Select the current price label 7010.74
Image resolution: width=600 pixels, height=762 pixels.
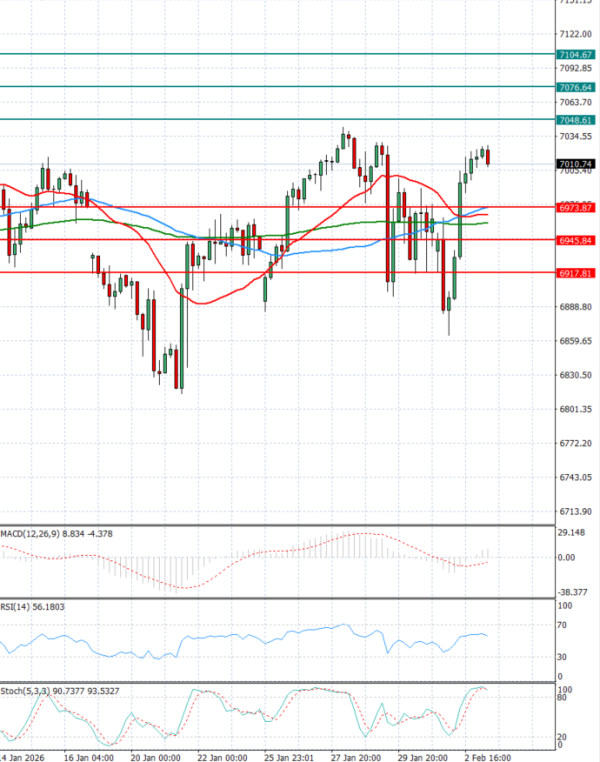click(x=578, y=163)
